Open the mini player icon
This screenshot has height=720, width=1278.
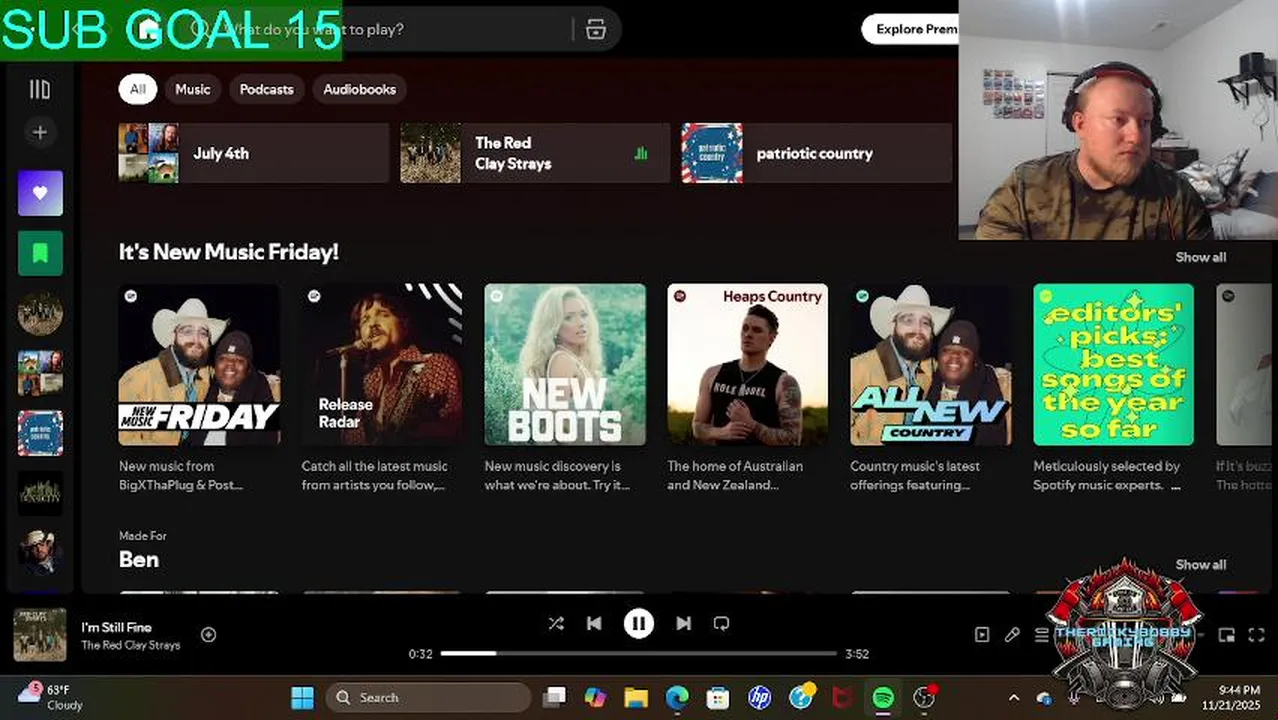tap(1227, 634)
